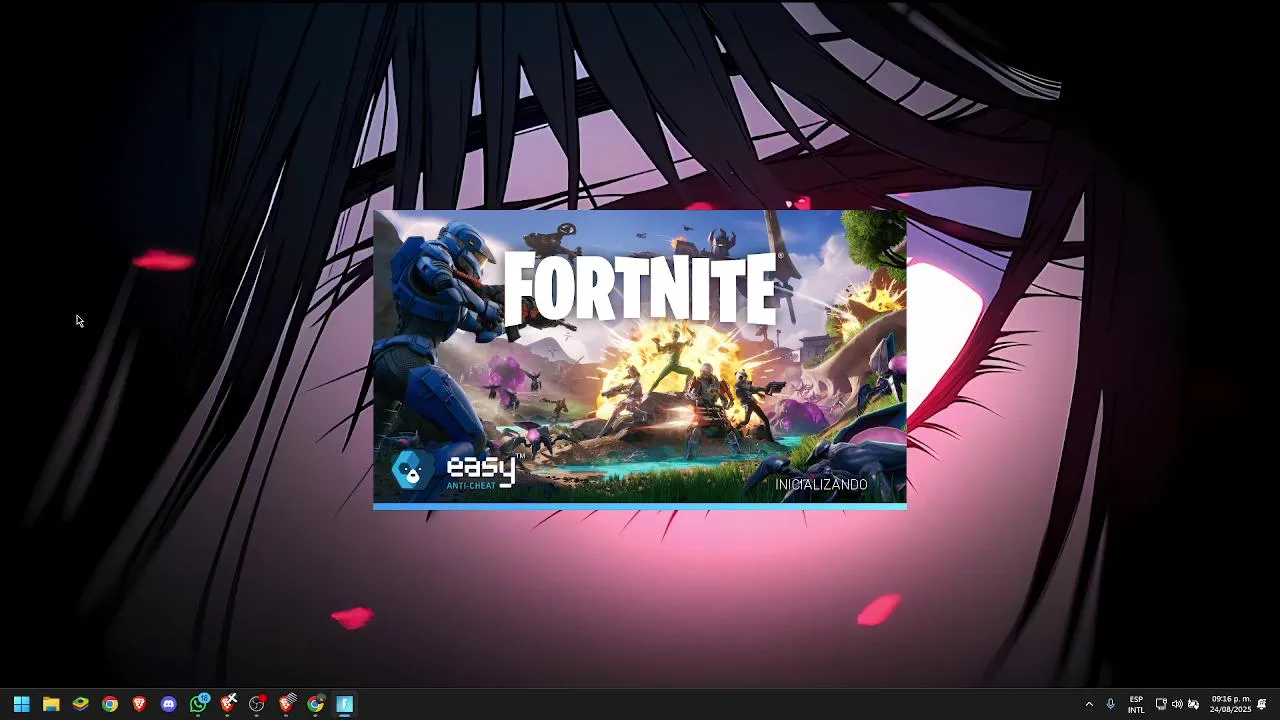The height and width of the screenshot is (720, 1280).
Task: Open the Brave icon with striped badge
Action: 287,704
